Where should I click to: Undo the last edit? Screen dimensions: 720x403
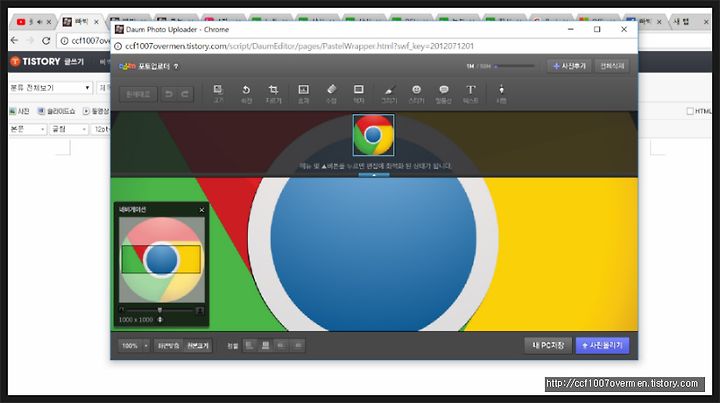point(169,94)
